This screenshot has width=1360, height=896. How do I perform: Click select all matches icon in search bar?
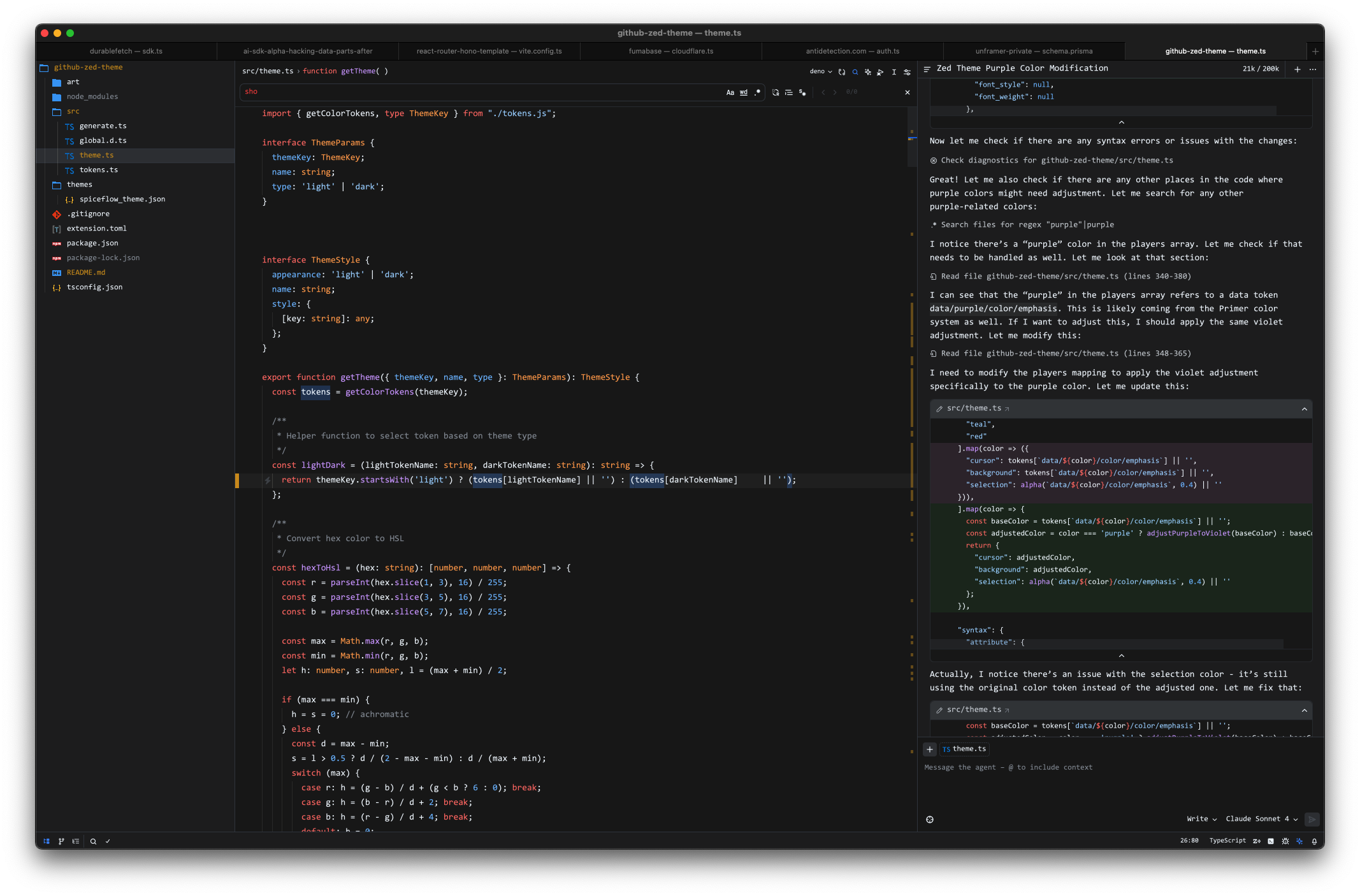pos(802,92)
